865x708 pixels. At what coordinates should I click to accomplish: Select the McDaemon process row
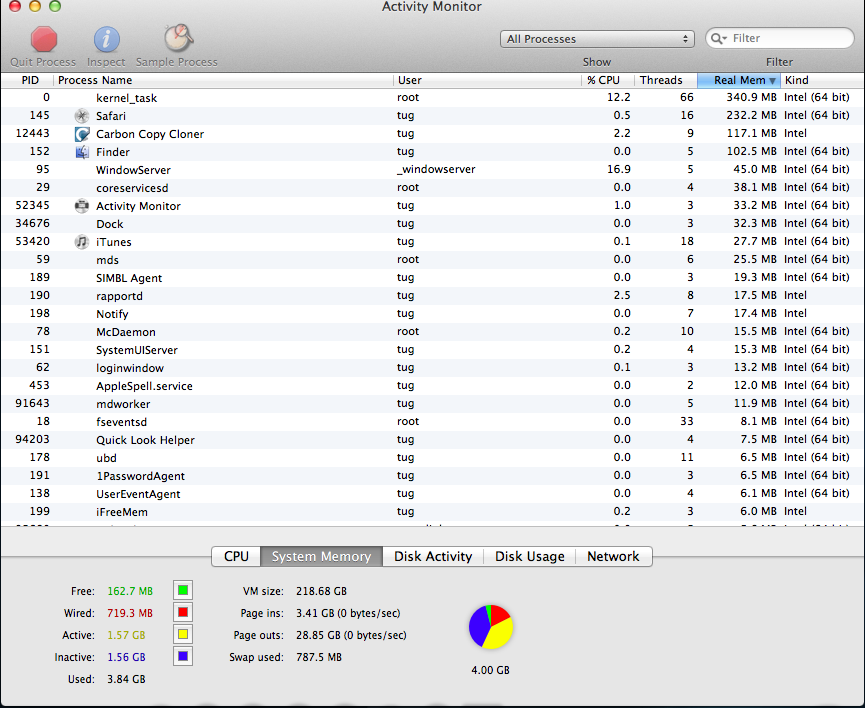432,332
